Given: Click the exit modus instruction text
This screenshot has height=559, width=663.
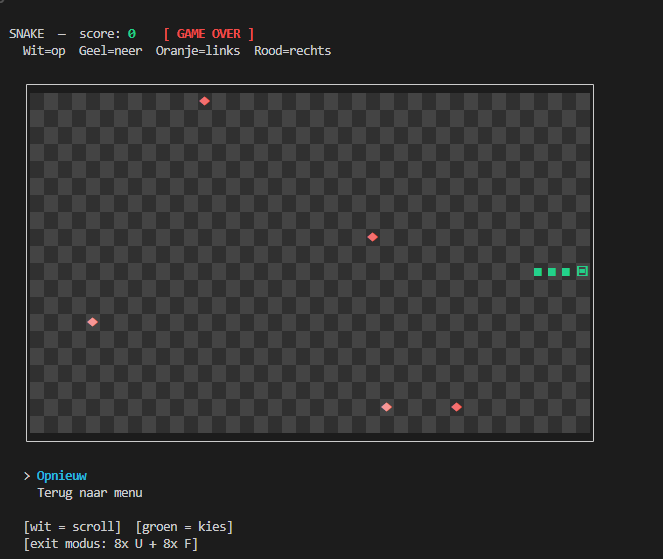Looking at the screenshot, I should 111,544.
